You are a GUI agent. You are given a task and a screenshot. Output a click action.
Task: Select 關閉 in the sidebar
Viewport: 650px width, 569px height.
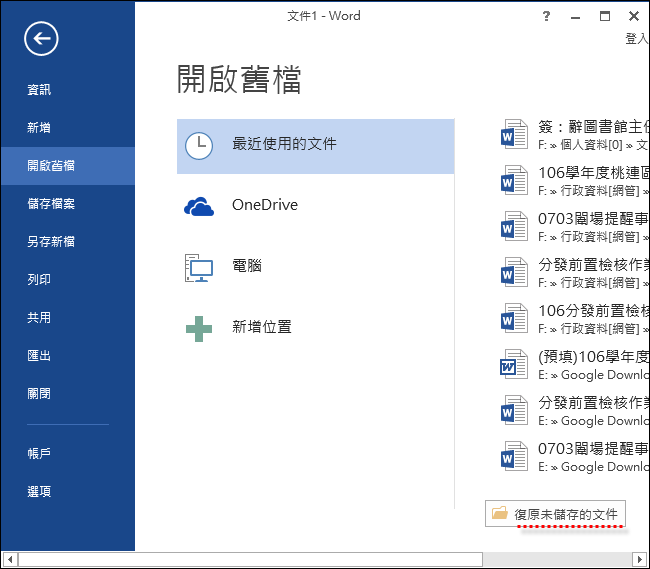68,394
